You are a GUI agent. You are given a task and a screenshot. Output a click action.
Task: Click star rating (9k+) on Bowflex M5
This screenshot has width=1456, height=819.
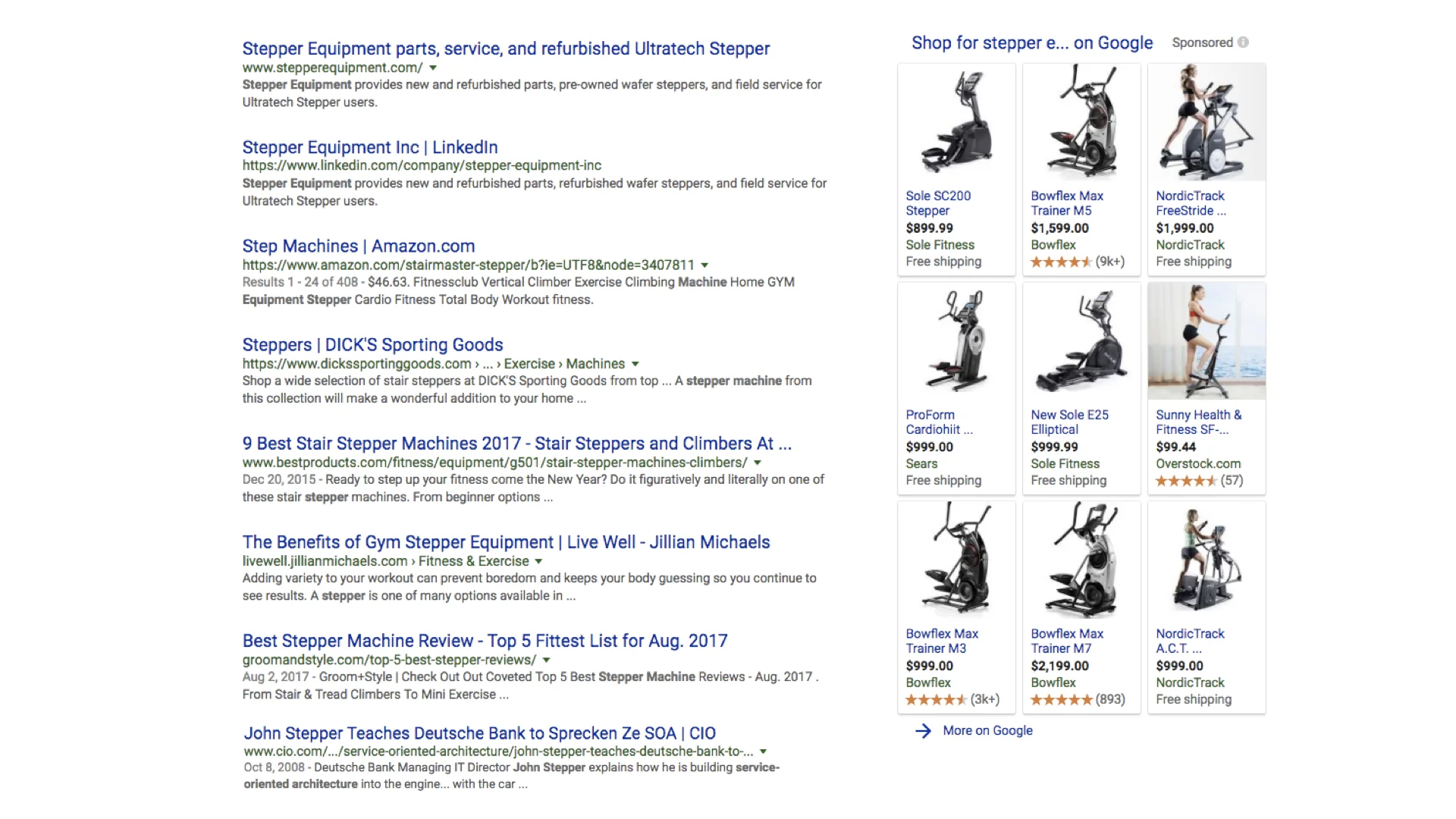(1078, 262)
